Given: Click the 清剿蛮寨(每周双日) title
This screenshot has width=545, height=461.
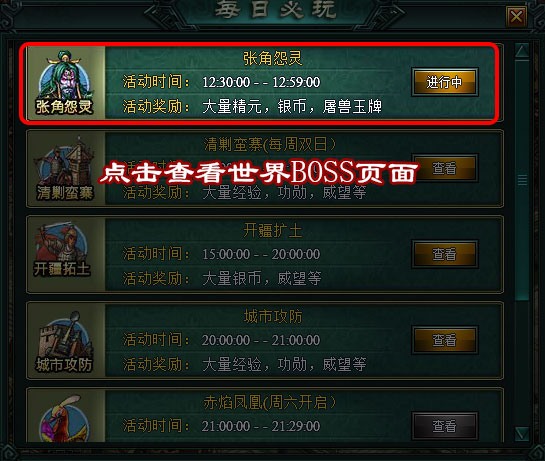Looking at the screenshot, I should point(270,144).
